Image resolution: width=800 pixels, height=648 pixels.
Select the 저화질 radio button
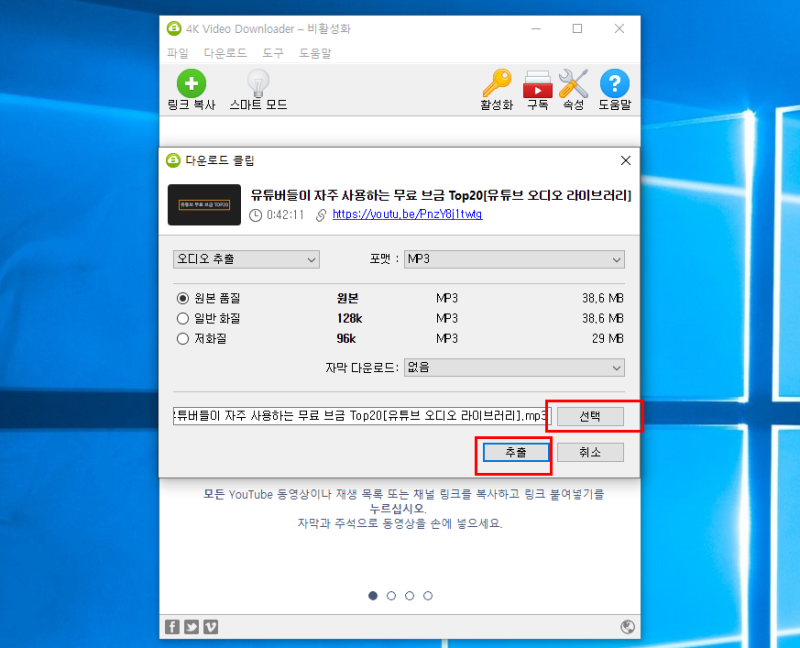[x=183, y=338]
